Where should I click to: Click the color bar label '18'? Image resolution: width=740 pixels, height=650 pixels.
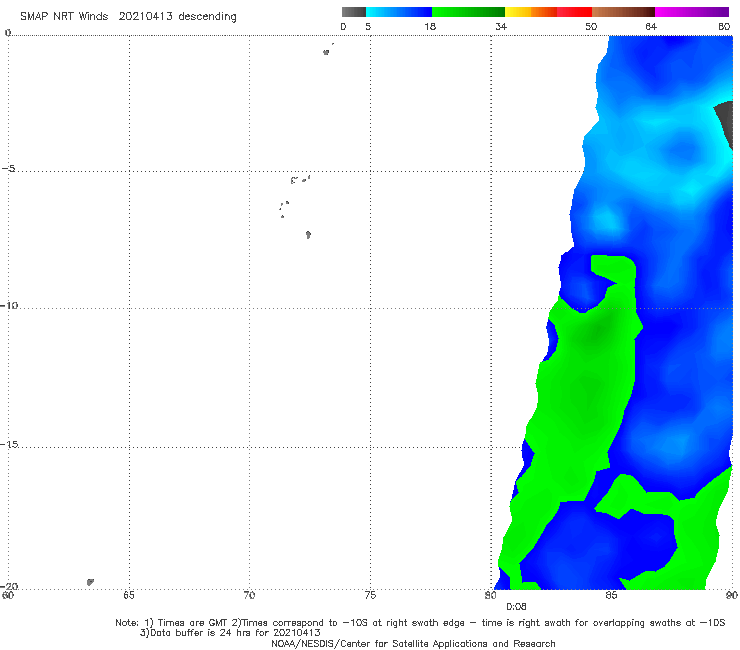430,26
